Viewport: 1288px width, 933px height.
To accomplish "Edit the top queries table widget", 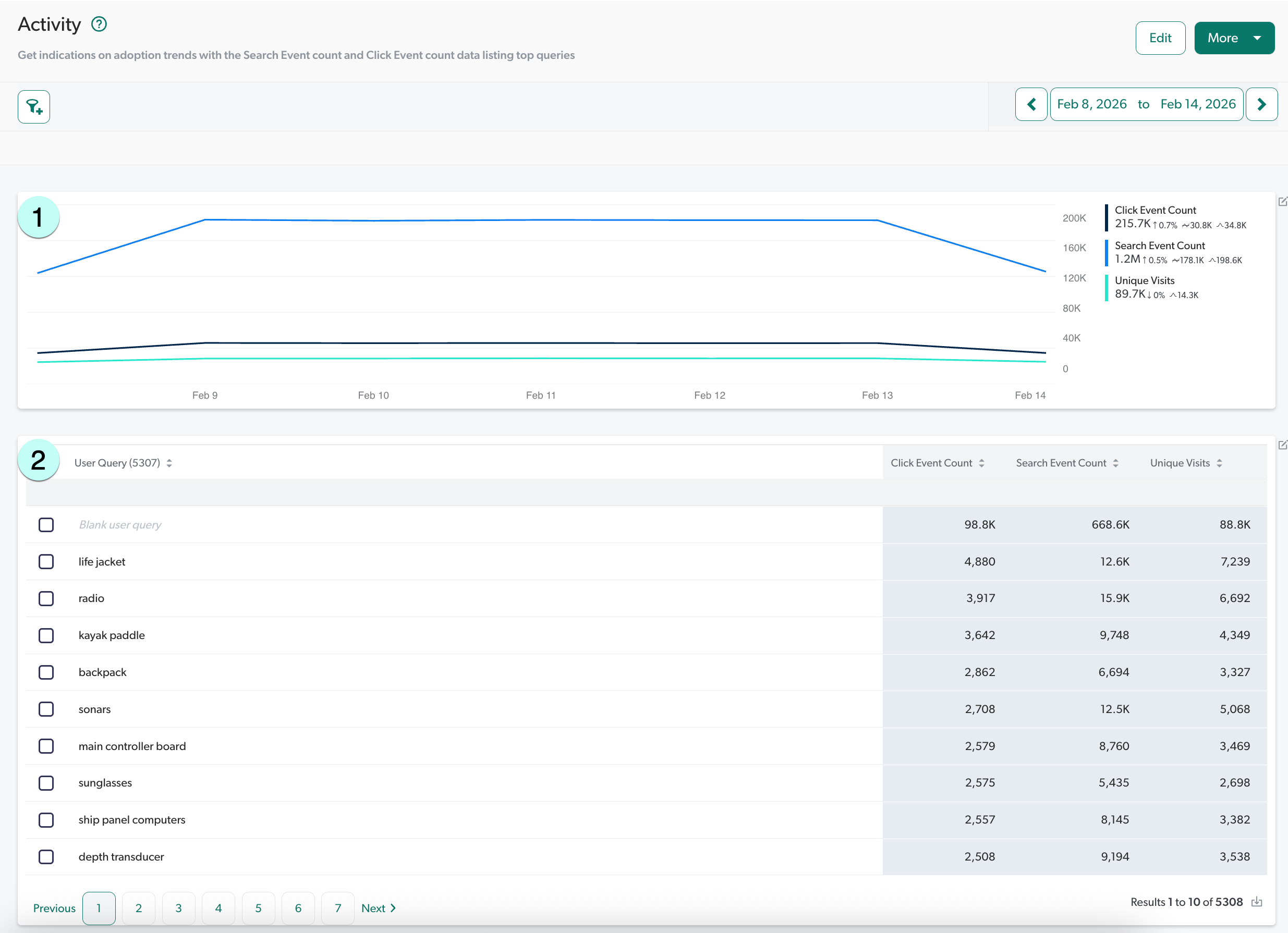I will click(1283, 446).
